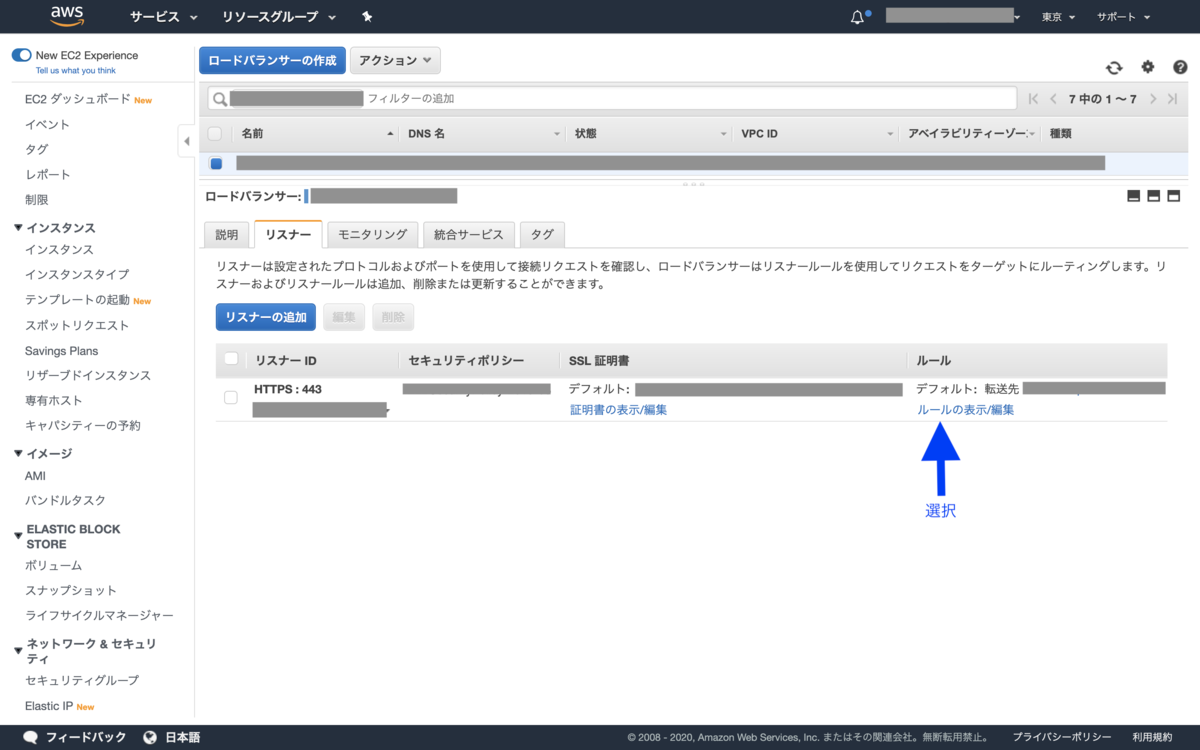Expand the 東京 region selector
Screen dimensions: 1200x750
1057,16
